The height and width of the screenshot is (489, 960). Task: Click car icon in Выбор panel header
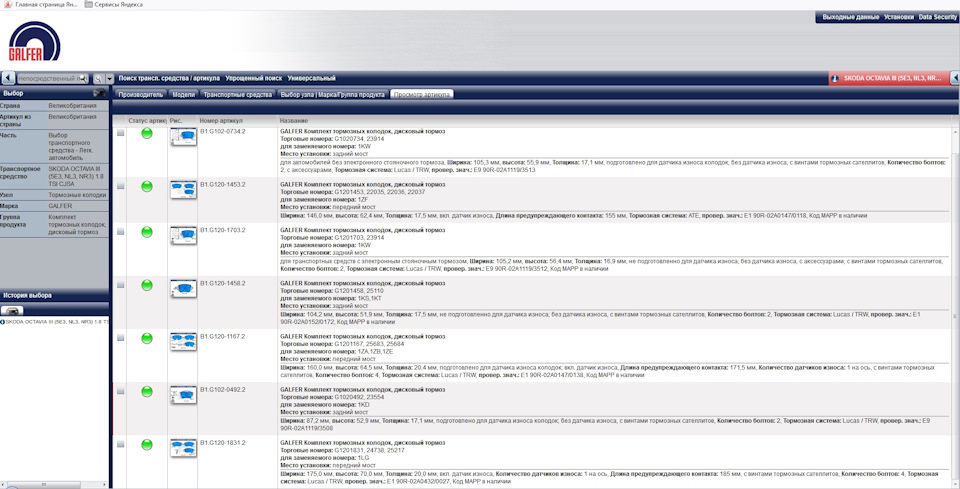click(99, 94)
